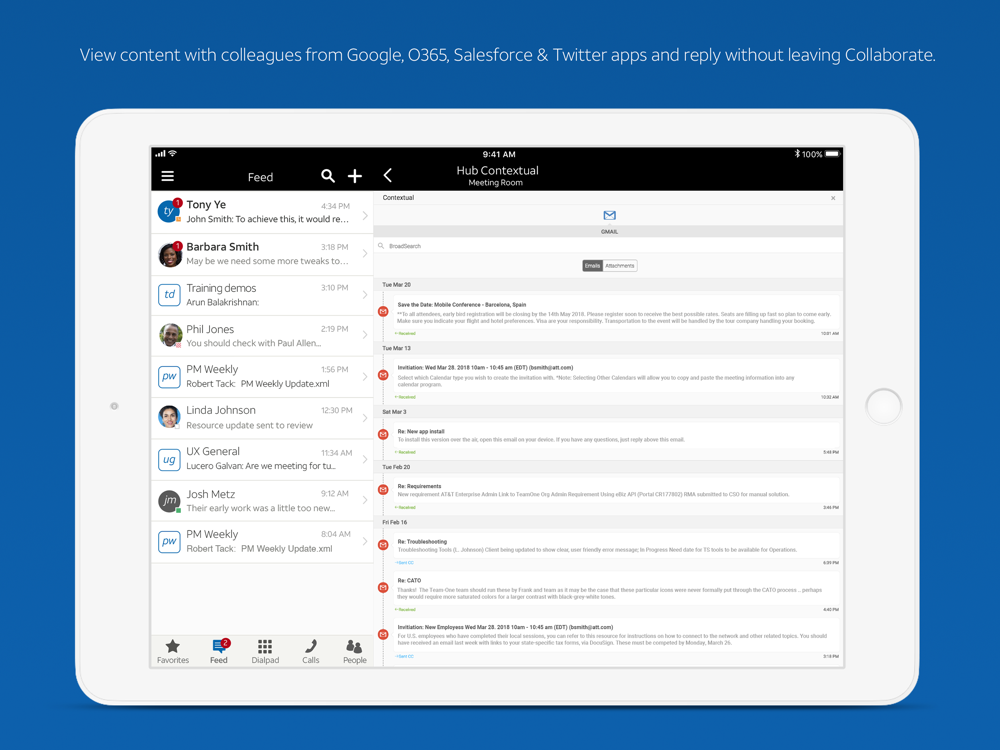Select the Gmail envelope icon
This screenshot has width=1000, height=750.
609,216
